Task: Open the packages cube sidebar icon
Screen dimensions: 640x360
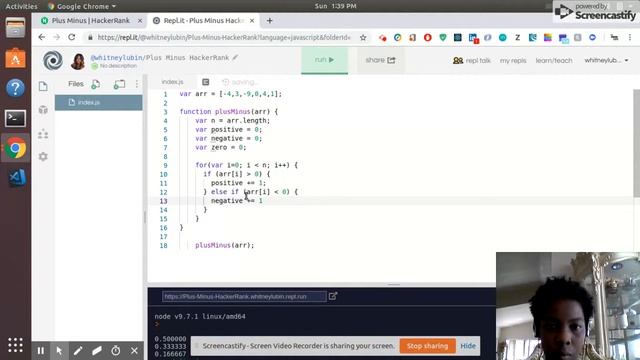Action: tap(43, 110)
